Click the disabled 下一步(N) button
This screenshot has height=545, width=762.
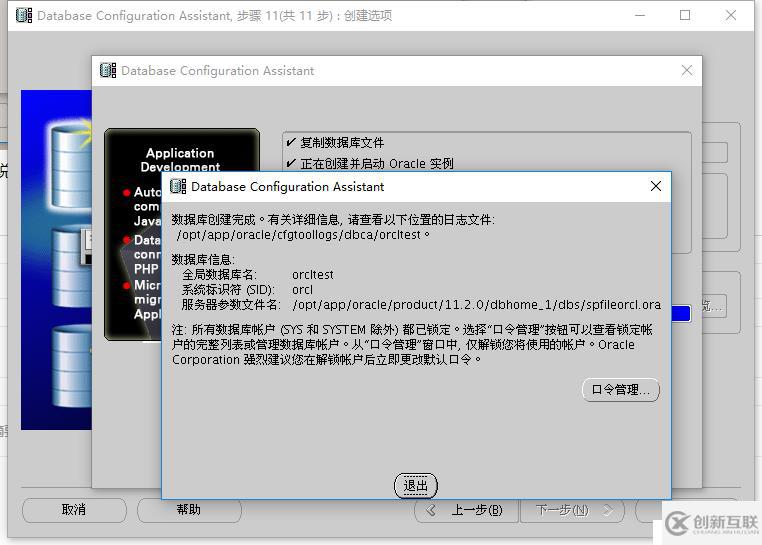click(572, 510)
